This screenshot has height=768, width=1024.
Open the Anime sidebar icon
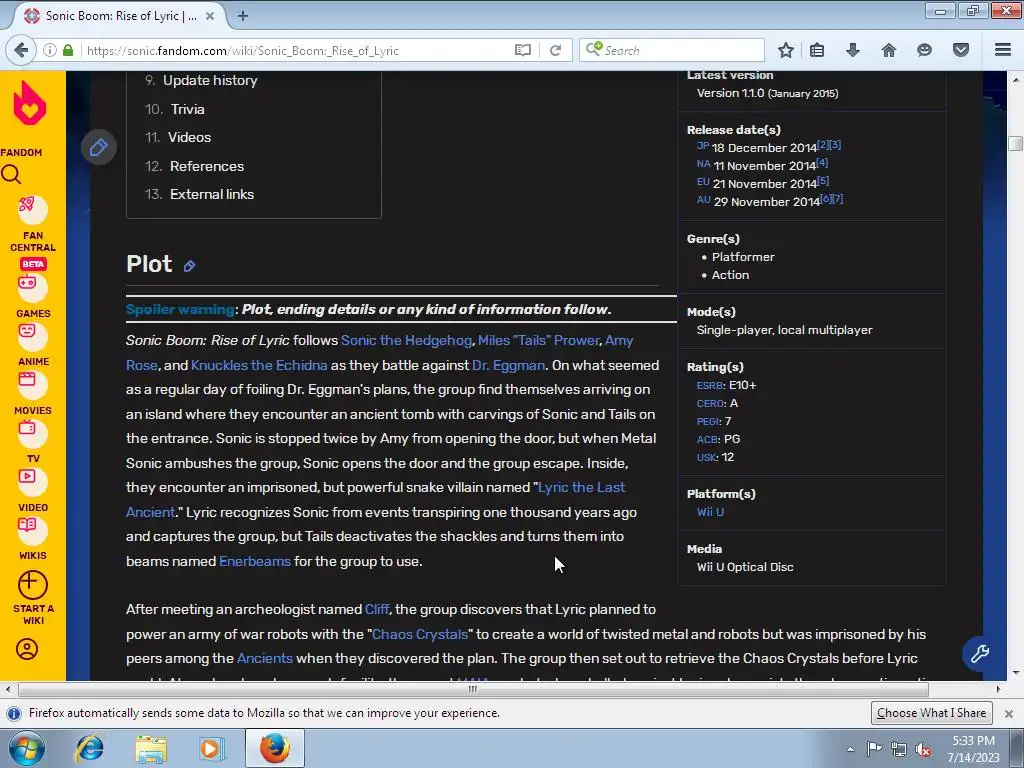click(x=31, y=334)
